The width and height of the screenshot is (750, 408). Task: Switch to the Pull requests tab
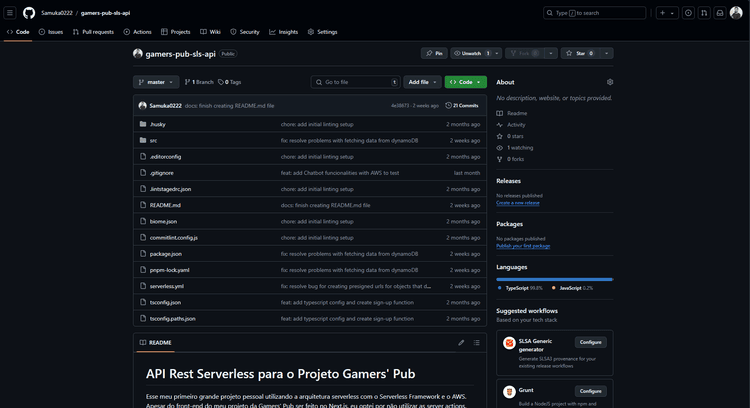pyautogui.click(x=93, y=32)
